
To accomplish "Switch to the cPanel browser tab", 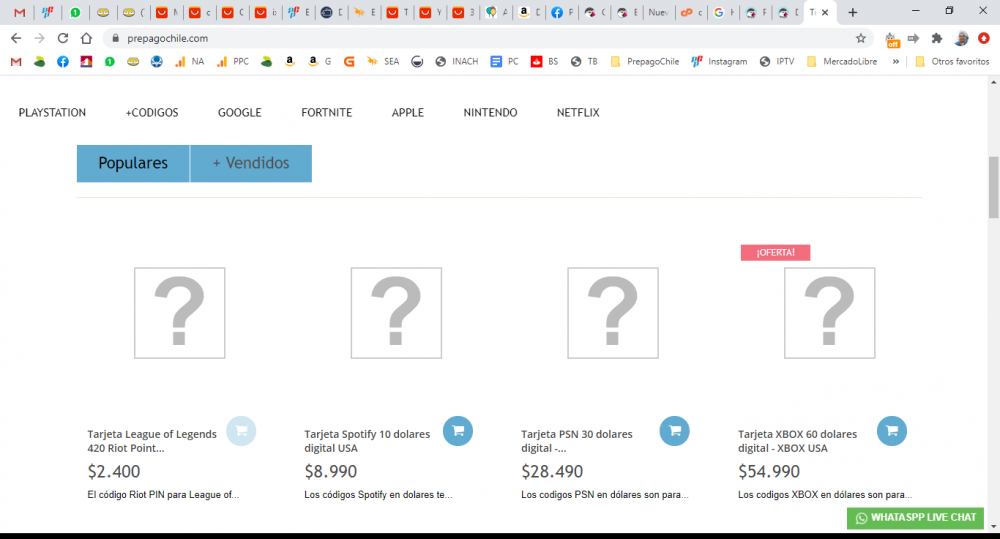I will (690, 12).
